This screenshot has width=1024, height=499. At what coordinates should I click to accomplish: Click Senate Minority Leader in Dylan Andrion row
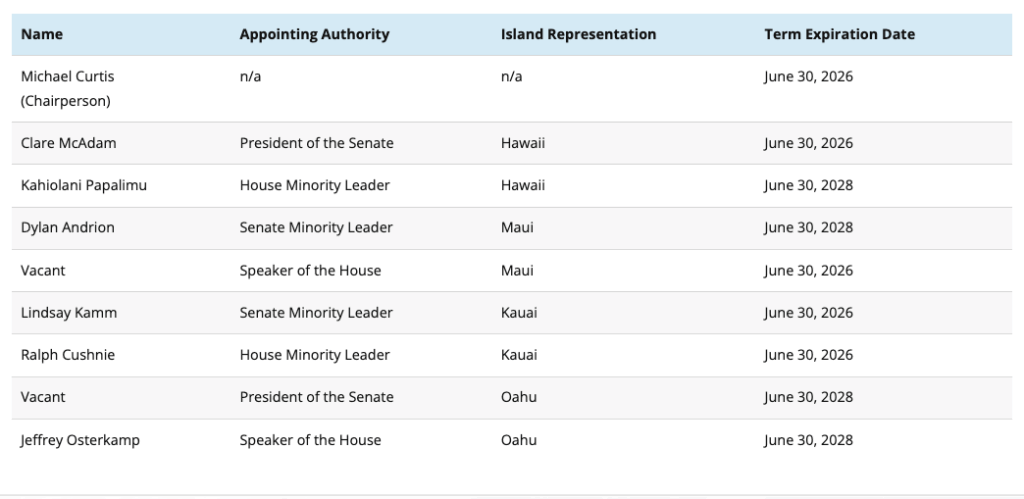[316, 227]
